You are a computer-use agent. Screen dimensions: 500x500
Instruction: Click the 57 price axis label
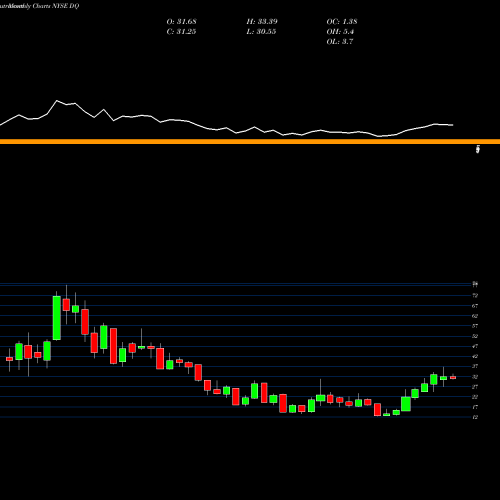point(475,326)
